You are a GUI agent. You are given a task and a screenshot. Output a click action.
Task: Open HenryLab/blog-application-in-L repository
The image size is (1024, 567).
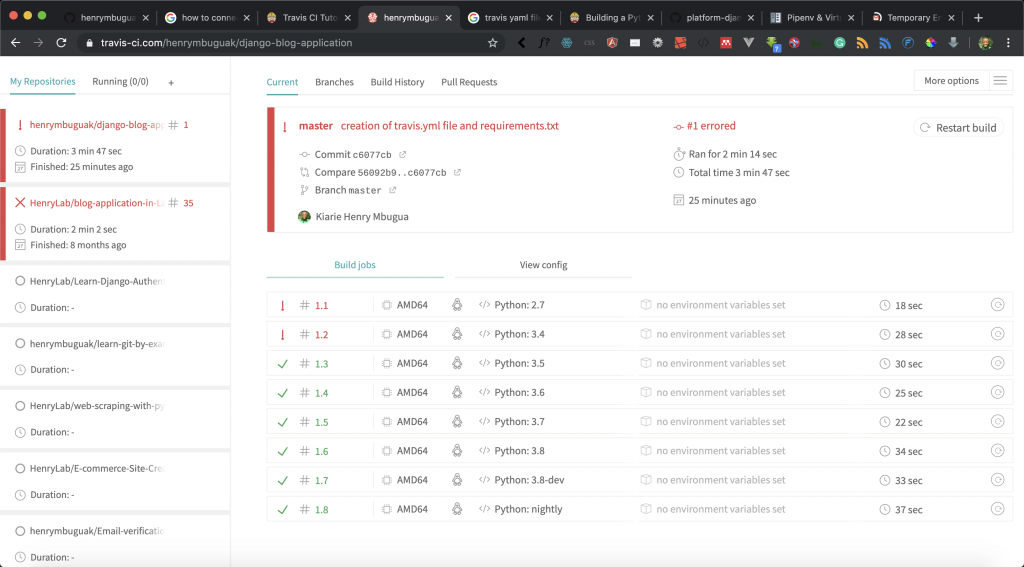point(96,203)
